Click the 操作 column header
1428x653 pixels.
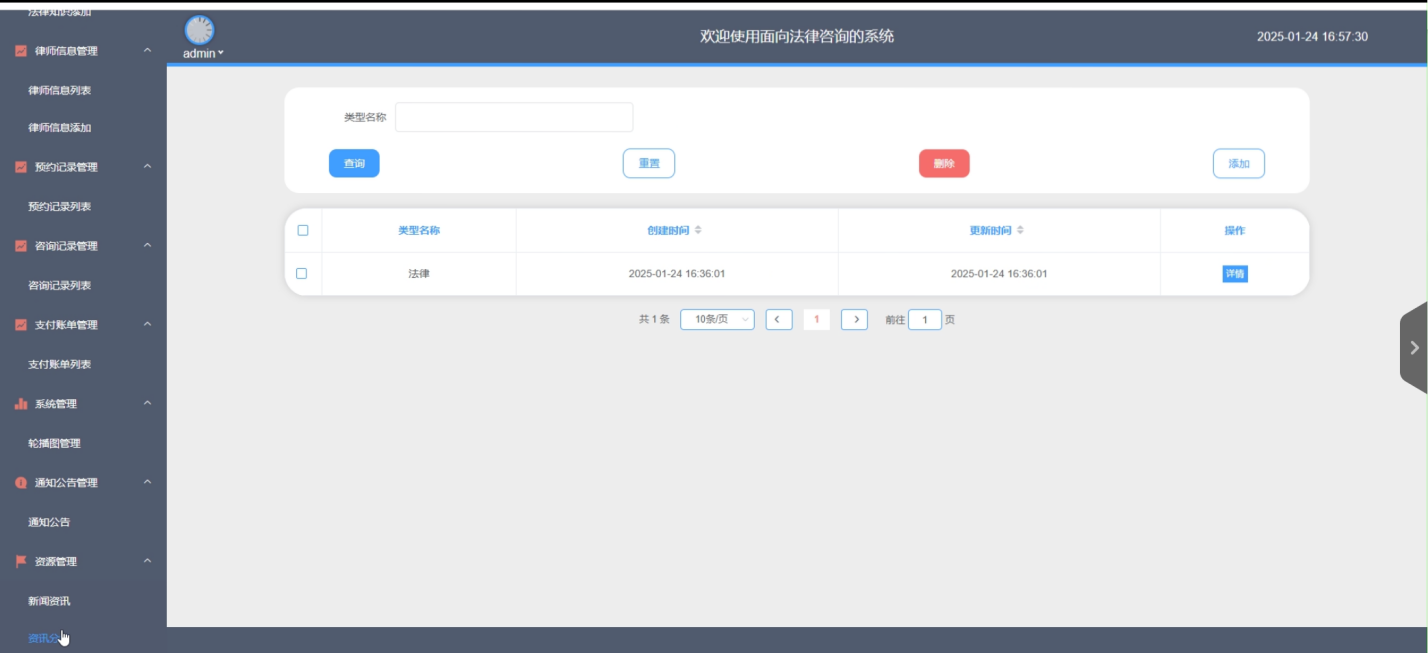(x=1235, y=230)
